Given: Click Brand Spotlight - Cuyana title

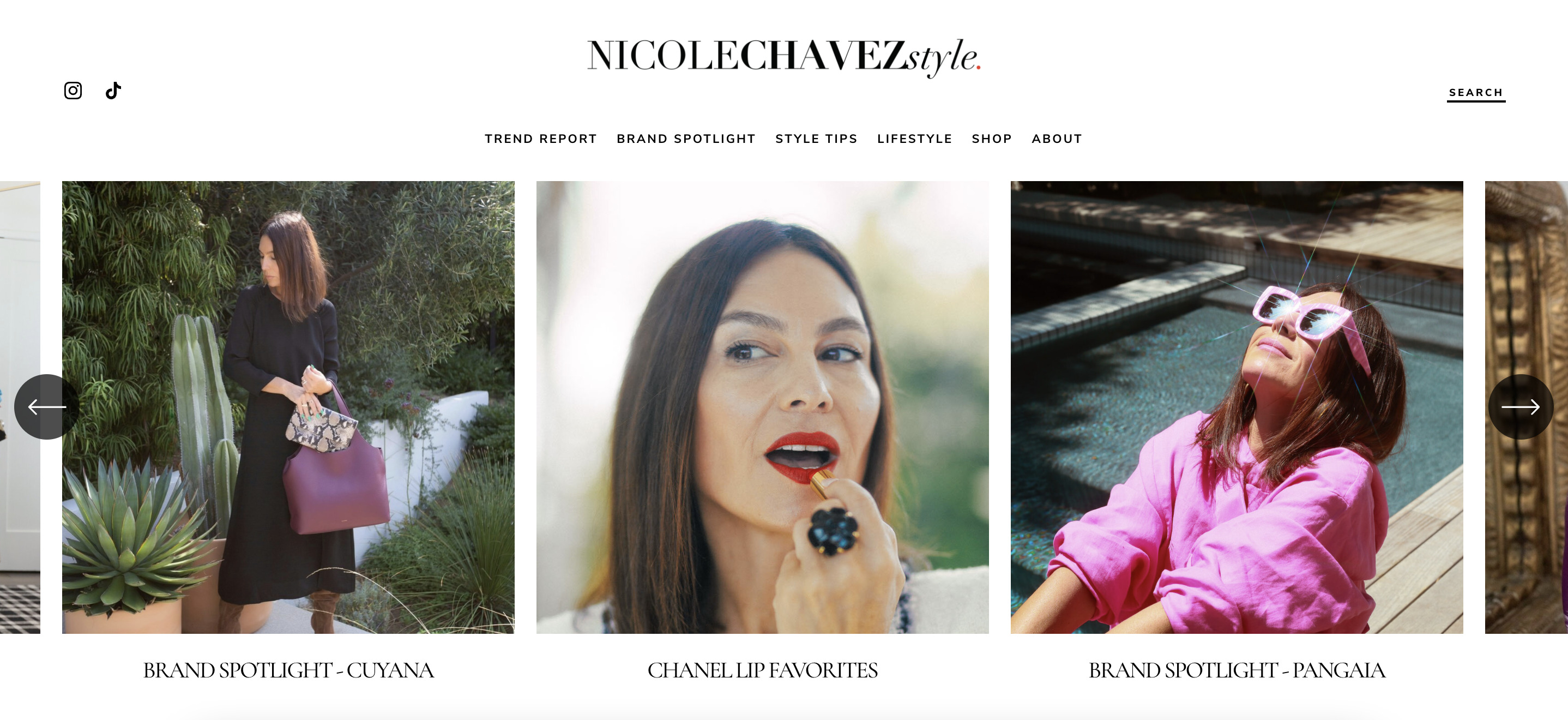Looking at the screenshot, I should tap(288, 670).
